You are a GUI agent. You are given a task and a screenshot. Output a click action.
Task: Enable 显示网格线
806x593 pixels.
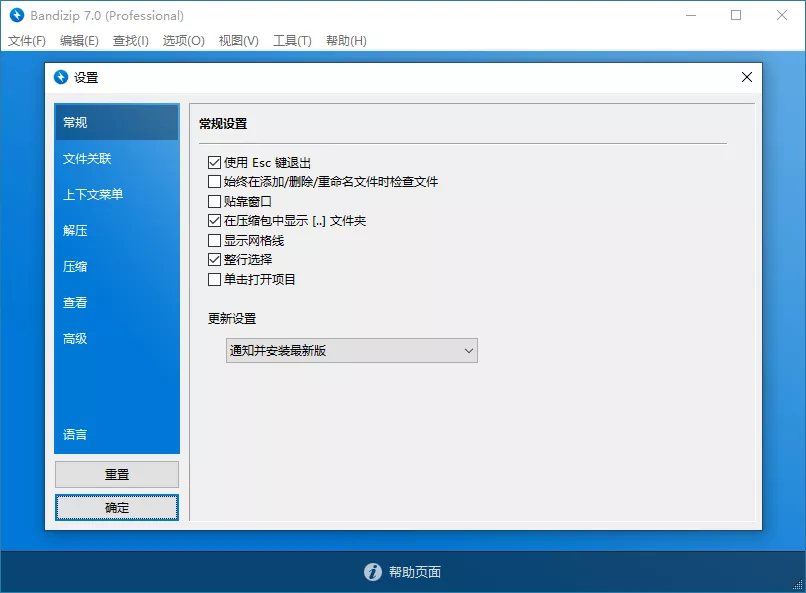pyautogui.click(x=216, y=241)
